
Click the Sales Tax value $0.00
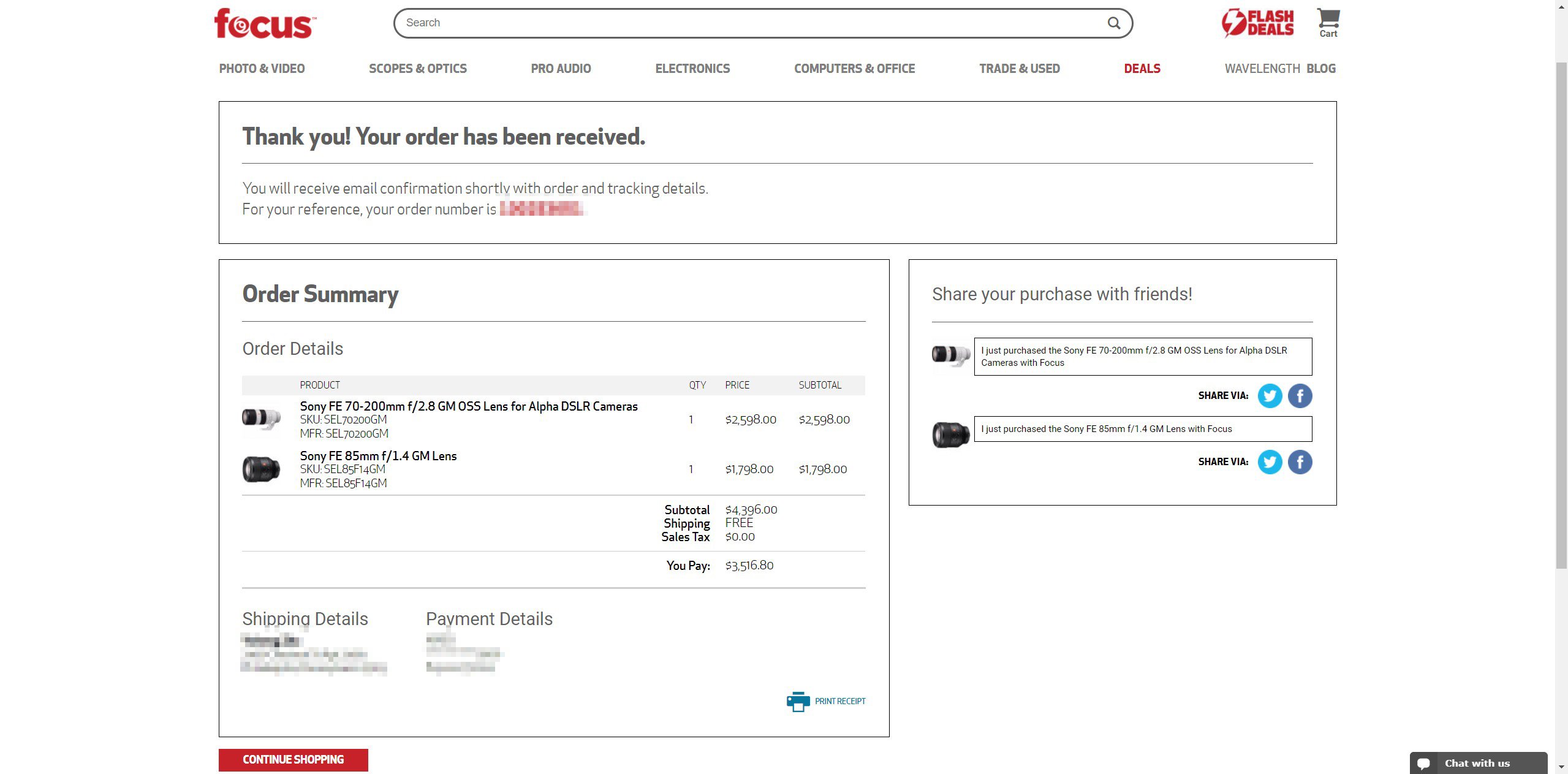coord(740,537)
